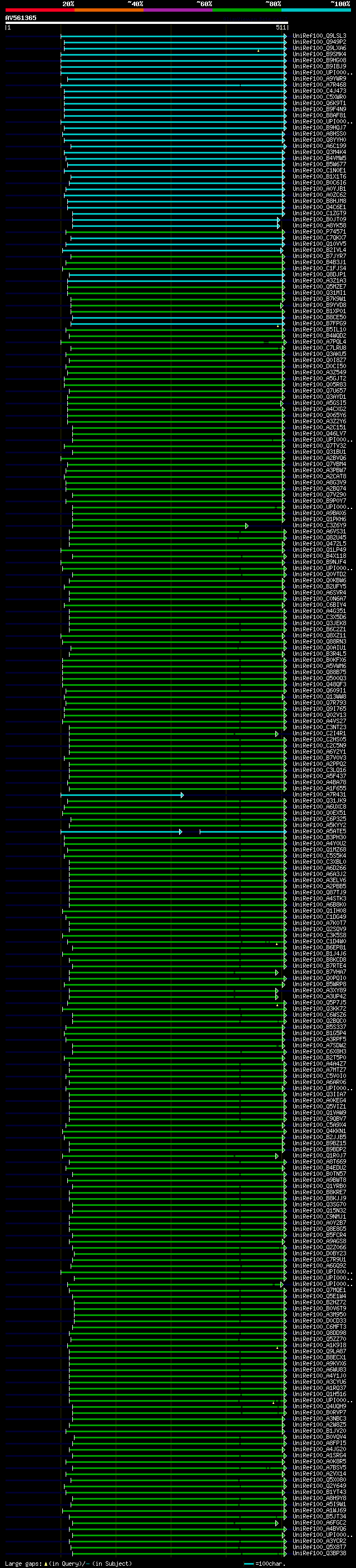This screenshot has height=1568, width=356.
Task: Click the purple ~60% legend segment
Action: point(179,10)
